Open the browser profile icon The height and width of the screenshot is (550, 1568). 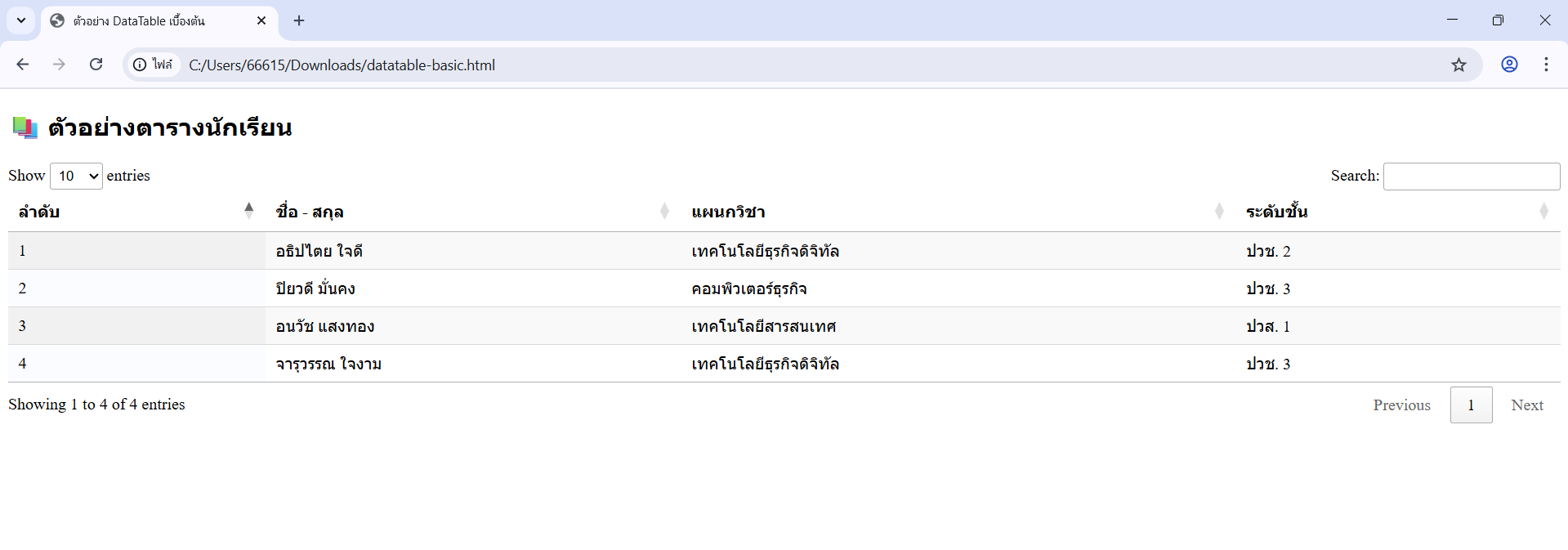point(1509,65)
